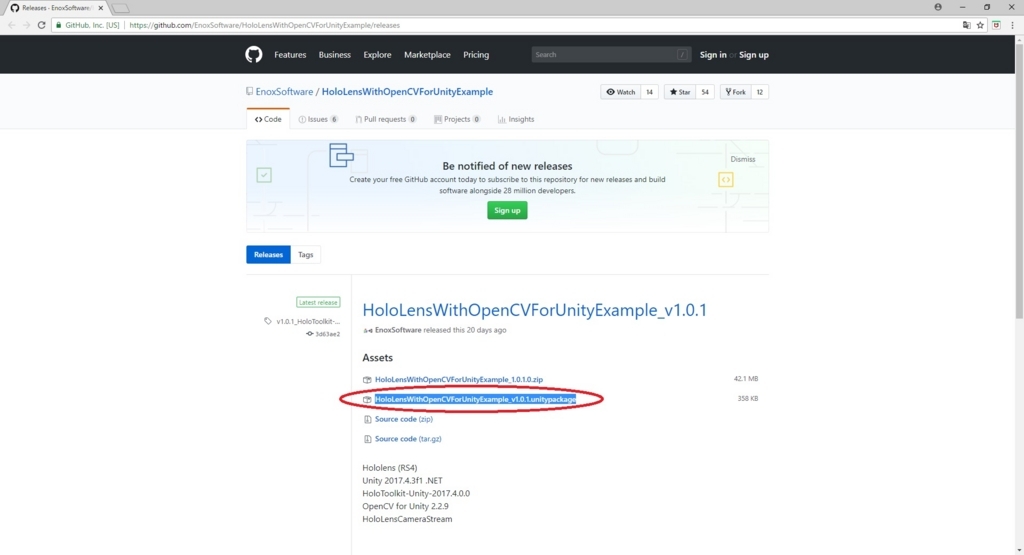Click the Business menu item
Screen dimensions: 1024x555
click(334, 55)
